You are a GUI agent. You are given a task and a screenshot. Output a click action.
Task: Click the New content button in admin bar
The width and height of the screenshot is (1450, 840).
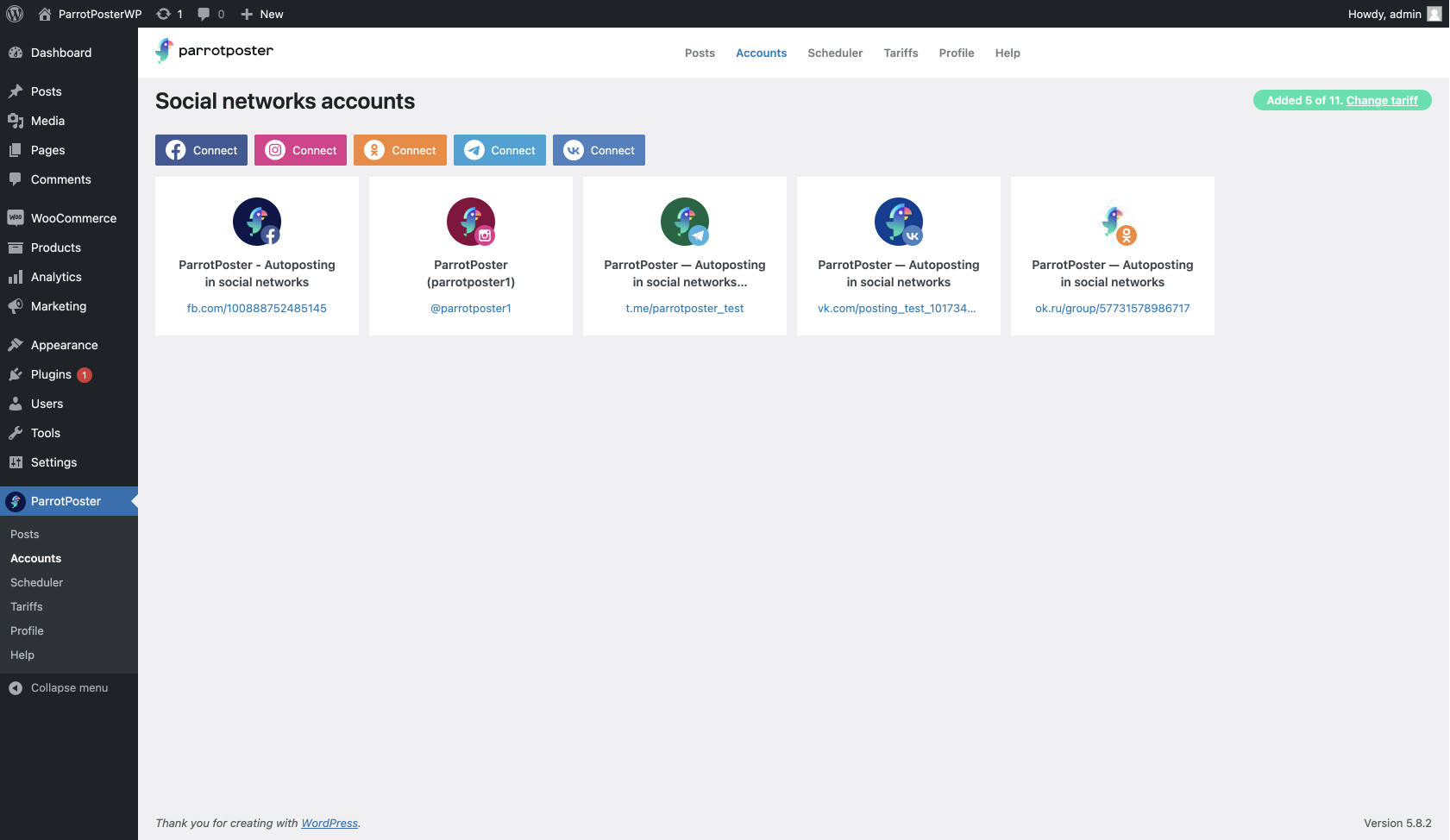[262, 14]
